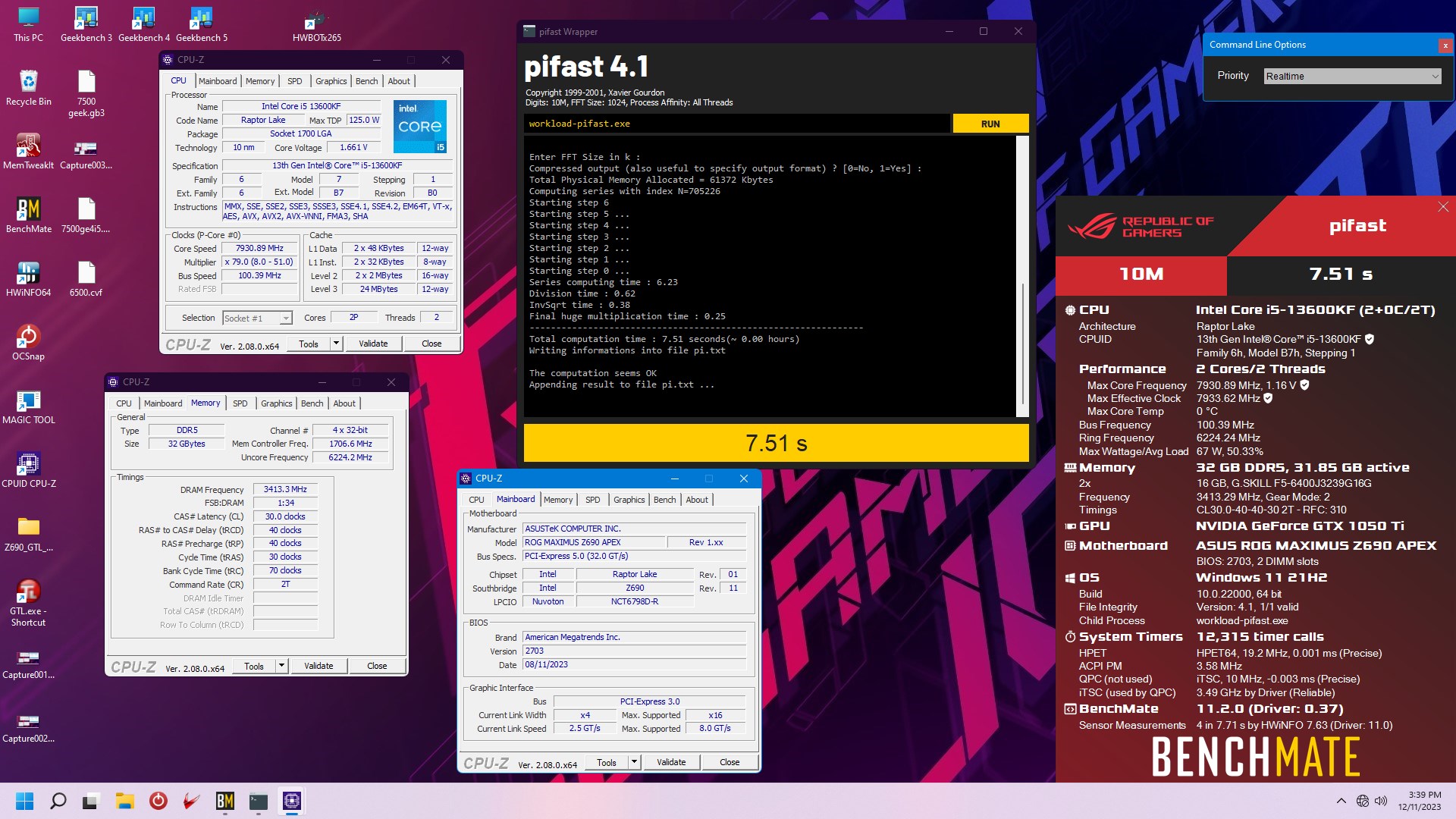The width and height of the screenshot is (1456, 819).
Task: Click Close button in top CPU-Z window
Action: (x=431, y=344)
